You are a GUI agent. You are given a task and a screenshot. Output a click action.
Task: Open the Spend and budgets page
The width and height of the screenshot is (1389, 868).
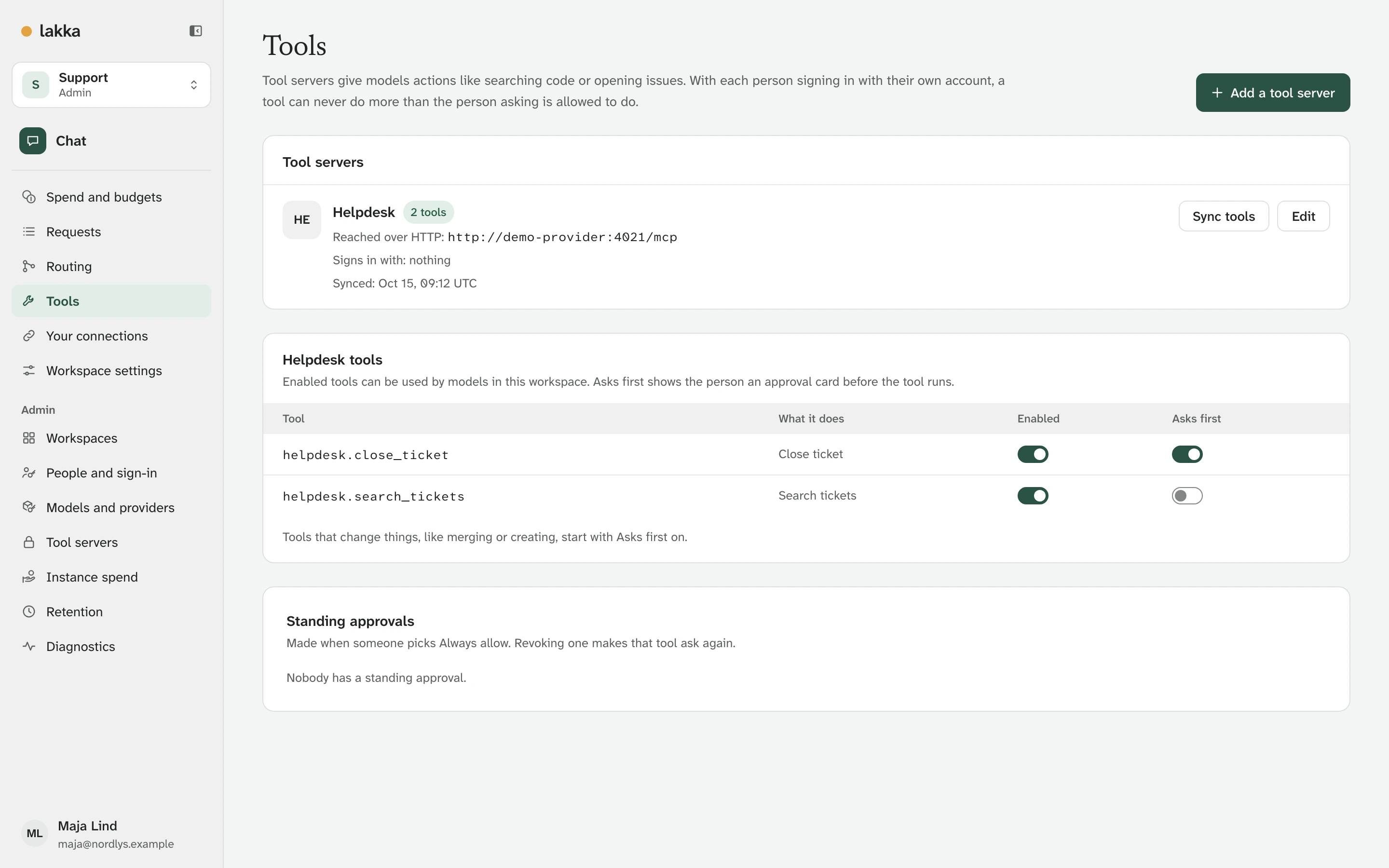tap(111, 197)
